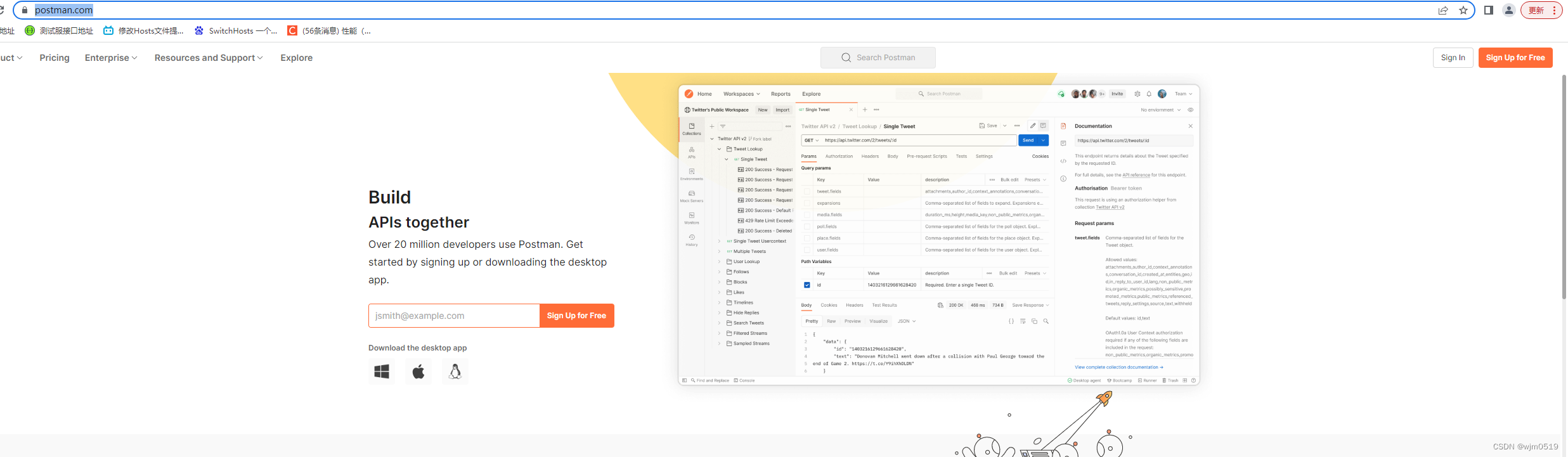
Task: Click the blue Send button in preview
Action: 1028,141
